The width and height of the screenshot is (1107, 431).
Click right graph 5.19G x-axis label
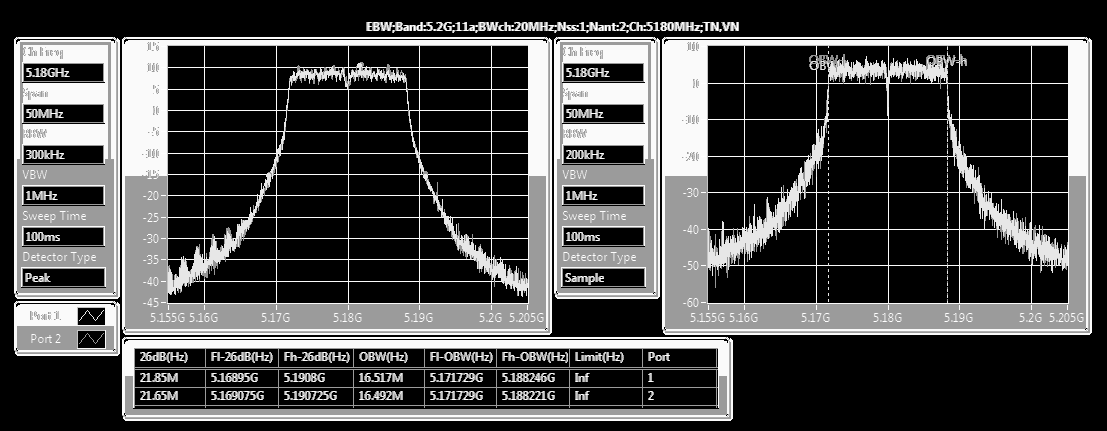pyautogui.click(x=959, y=318)
